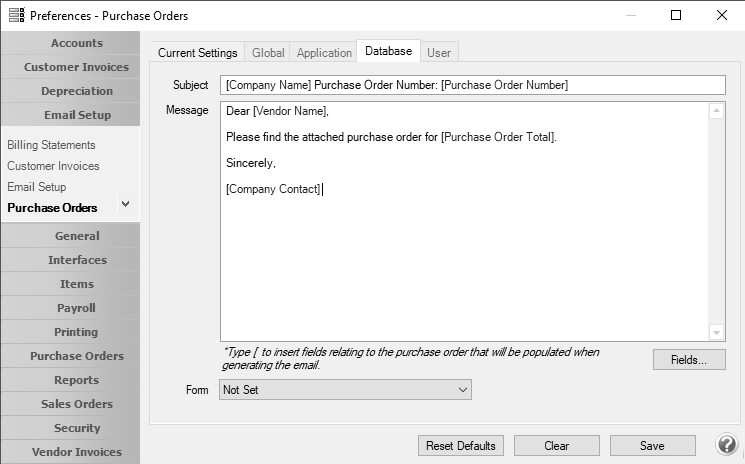The width and height of the screenshot is (745, 464).
Task: Expand the chevron beside Purchase Orders
Action: pyautogui.click(x=125, y=204)
